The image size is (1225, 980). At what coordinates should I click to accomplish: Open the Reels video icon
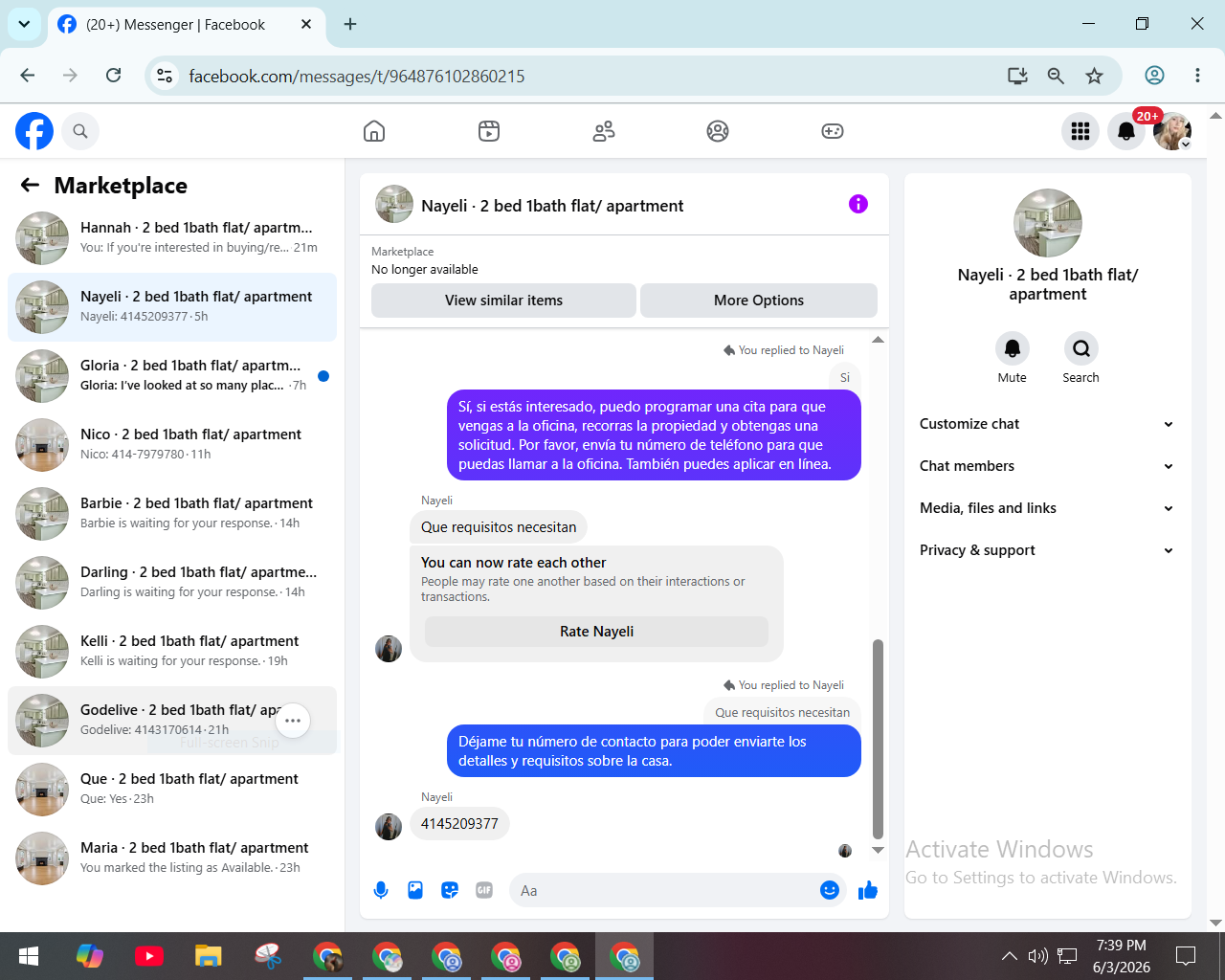pos(489,131)
